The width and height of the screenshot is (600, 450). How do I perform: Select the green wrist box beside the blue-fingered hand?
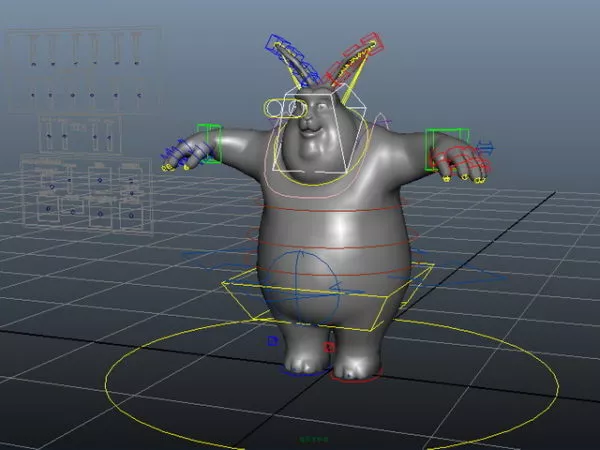(209, 143)
